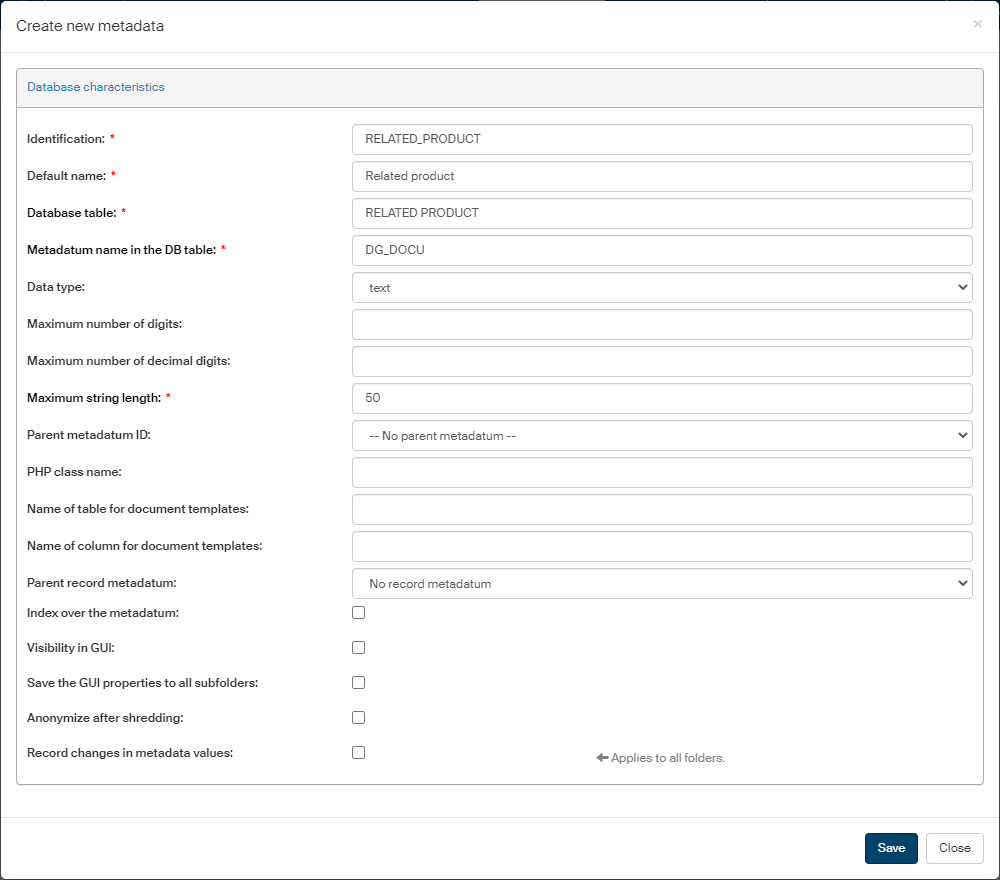Click Metadatum name in DB table field
Screen dimensions: 1000x880
662,250
